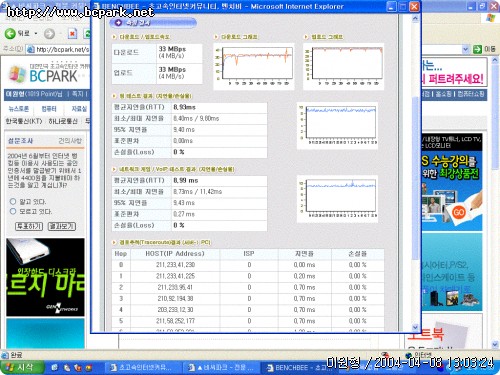Open the Back button history dropdown arrow
500x375 pixels.
point(36,34)
